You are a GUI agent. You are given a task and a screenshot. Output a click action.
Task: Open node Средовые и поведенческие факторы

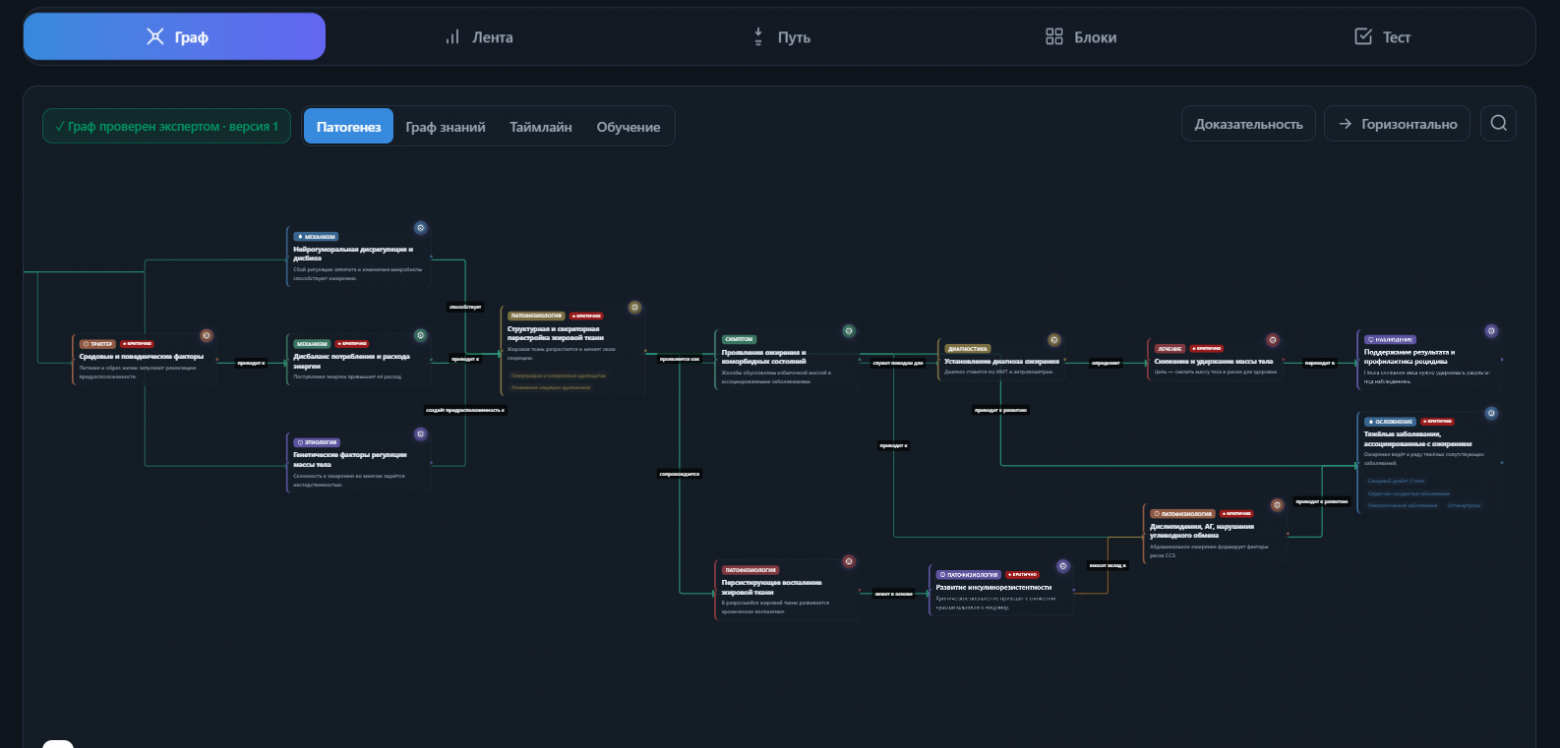tap(145, 360)
